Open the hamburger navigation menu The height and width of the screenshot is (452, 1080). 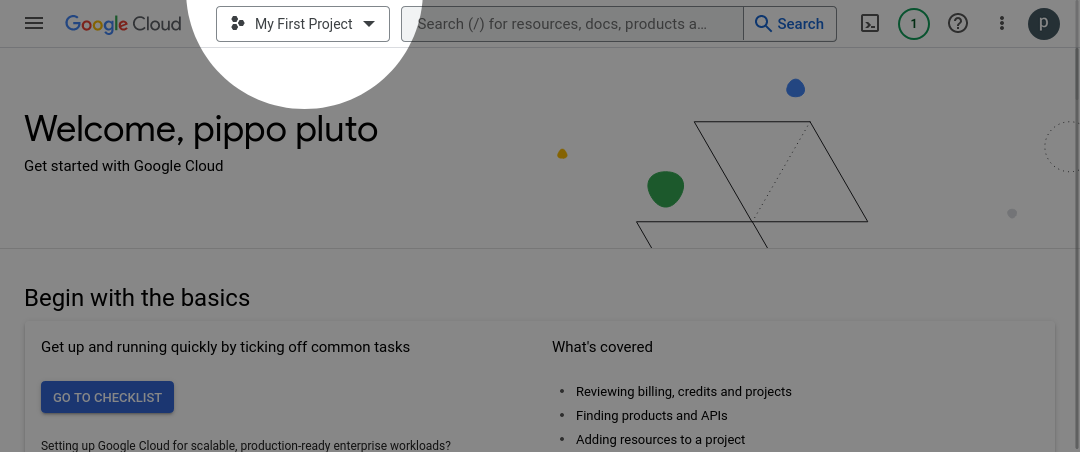pyautogui.click(x=34, y=24)
